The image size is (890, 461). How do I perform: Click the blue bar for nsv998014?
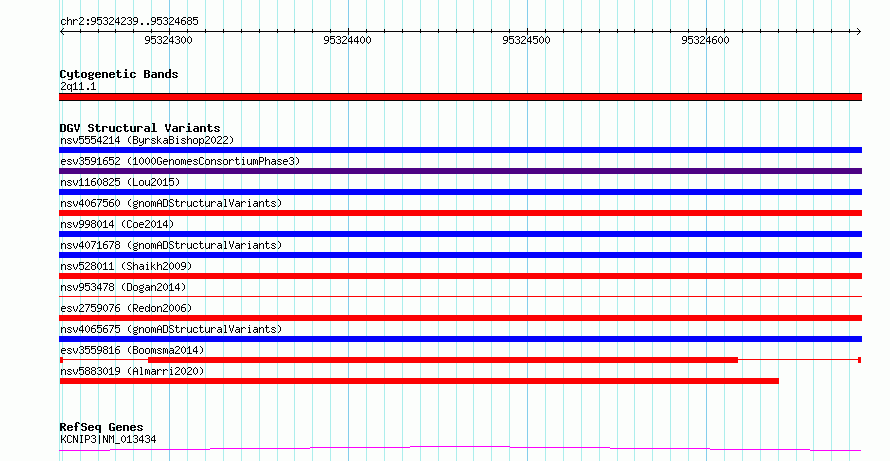click(460, 234)
